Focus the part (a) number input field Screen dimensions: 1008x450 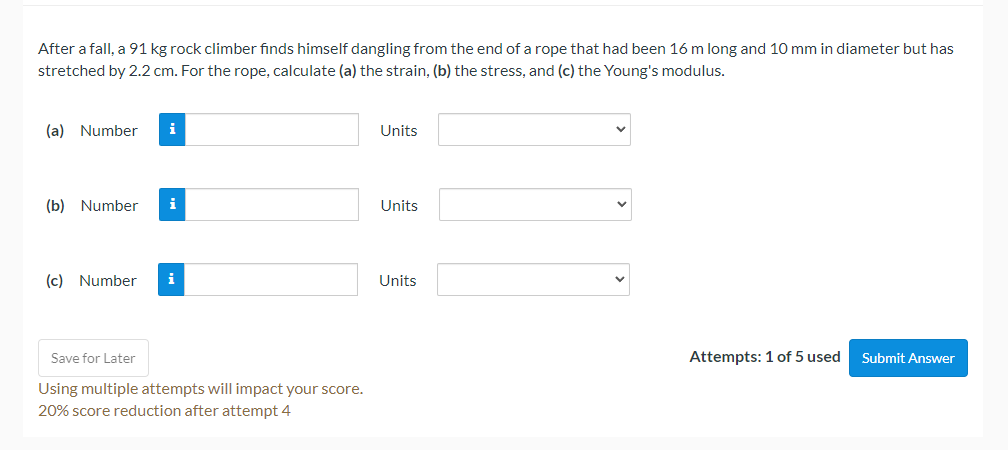click(x=272, y=130)
